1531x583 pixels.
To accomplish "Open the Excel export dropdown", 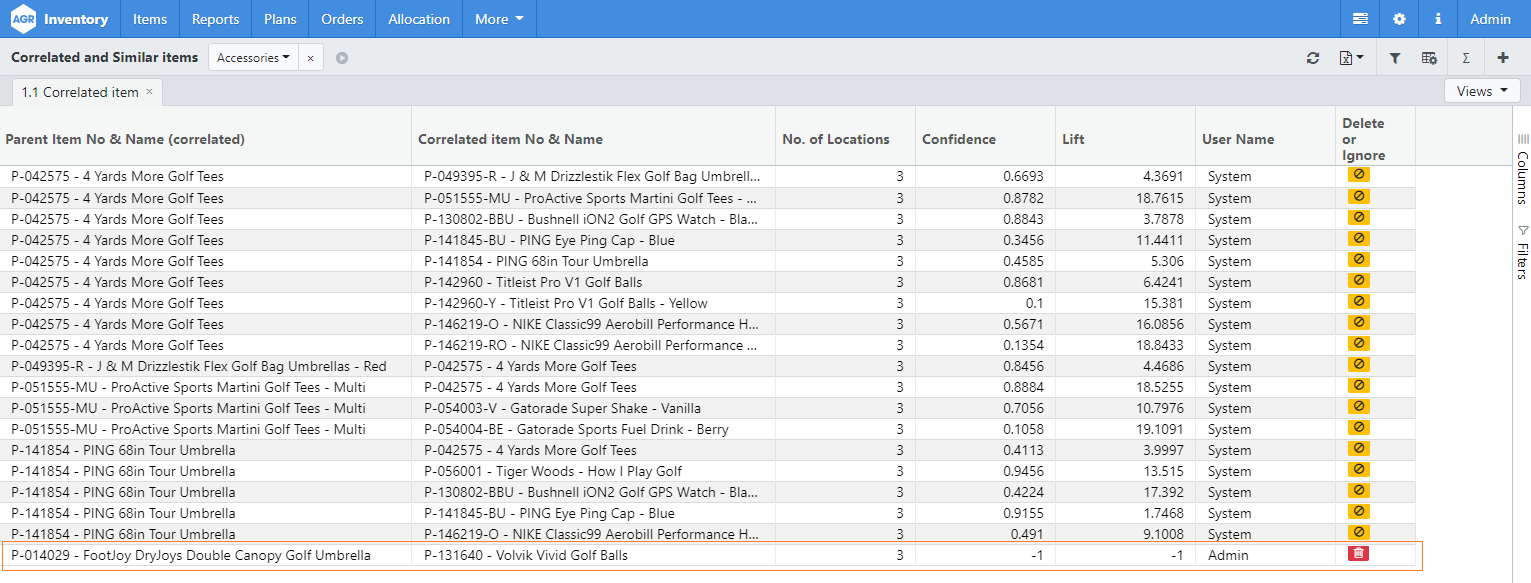I will (x=1351, y=58).
